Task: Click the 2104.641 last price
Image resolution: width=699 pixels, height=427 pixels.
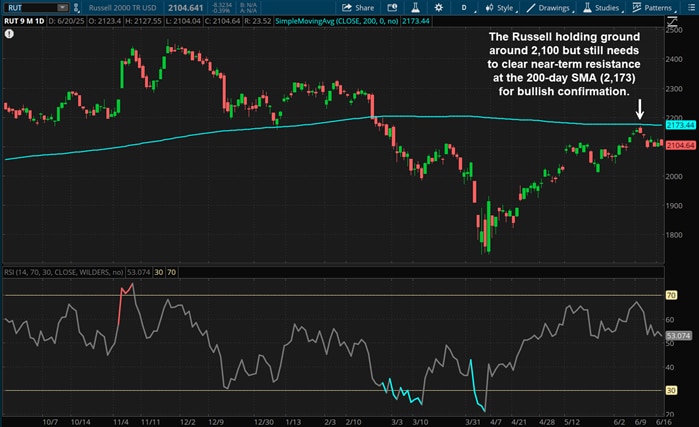Action: tap(185, 8)
